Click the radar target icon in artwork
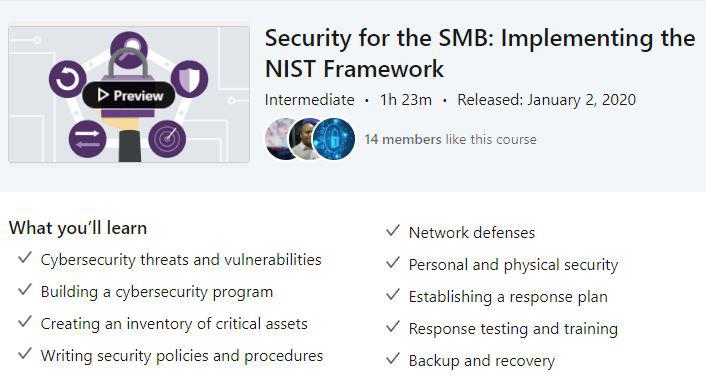The width and height of the screenshot is (706, 391). click(x=167, y=139)
